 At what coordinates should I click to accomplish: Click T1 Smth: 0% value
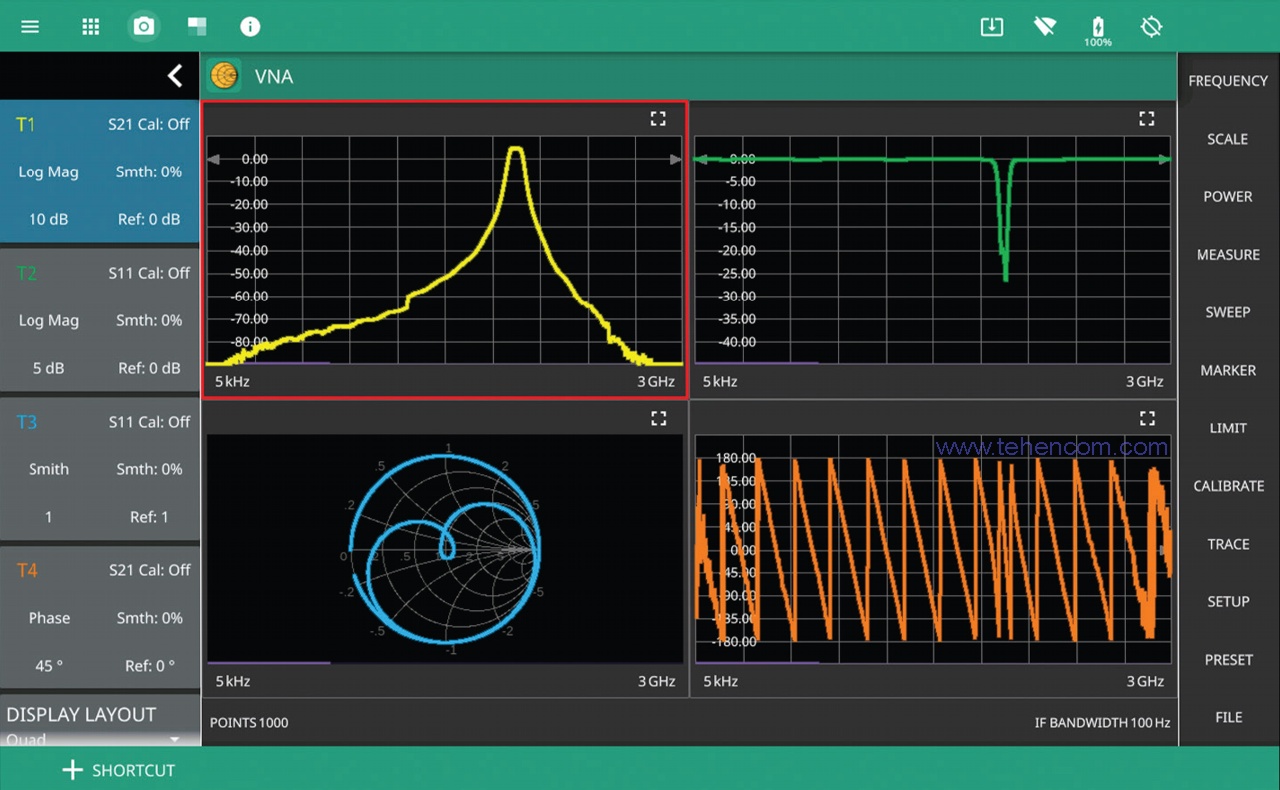tap(149, 172)
